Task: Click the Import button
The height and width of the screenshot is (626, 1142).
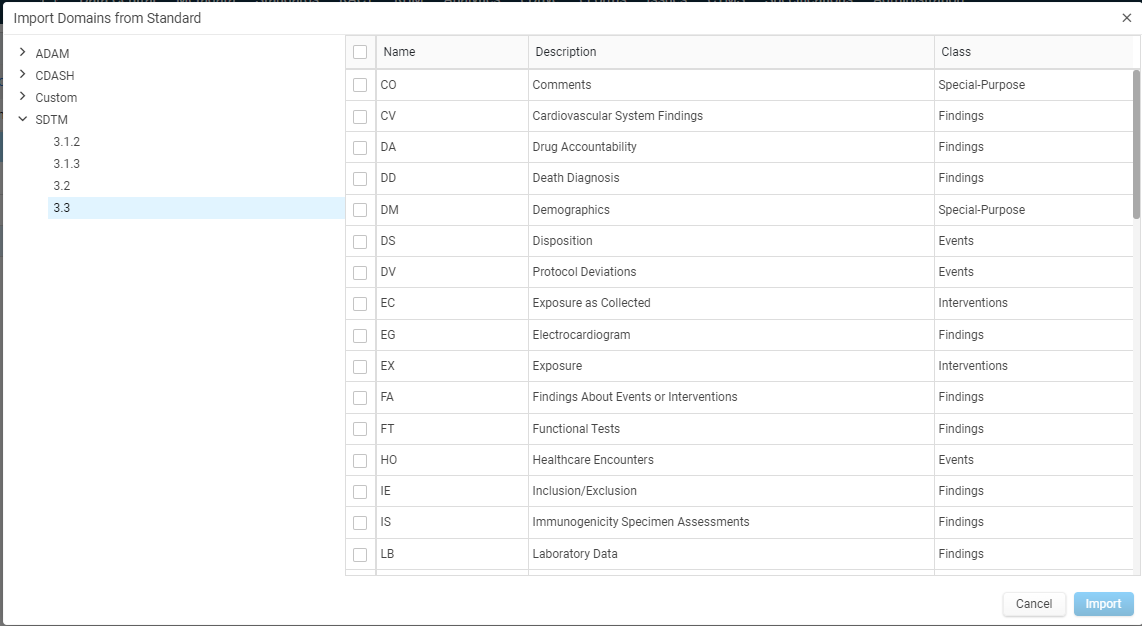Action: [1103, 603]
